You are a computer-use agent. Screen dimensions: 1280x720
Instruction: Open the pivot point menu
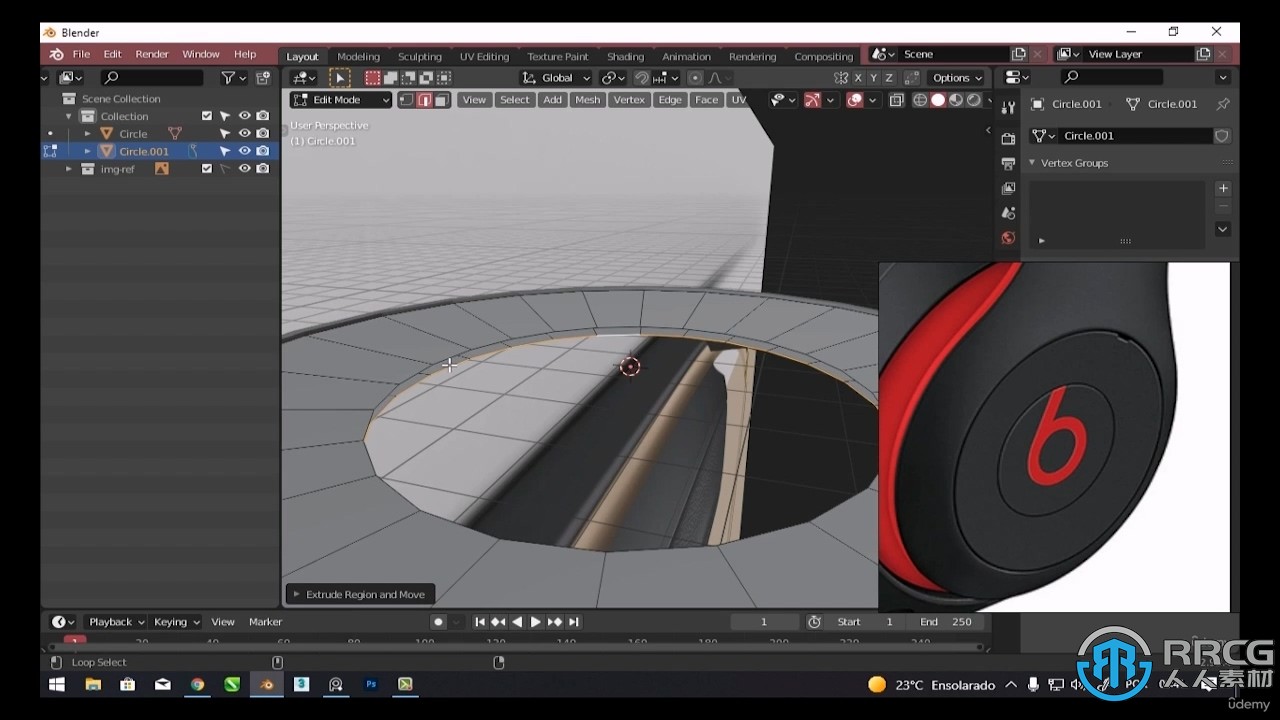[x=612, y=78]
